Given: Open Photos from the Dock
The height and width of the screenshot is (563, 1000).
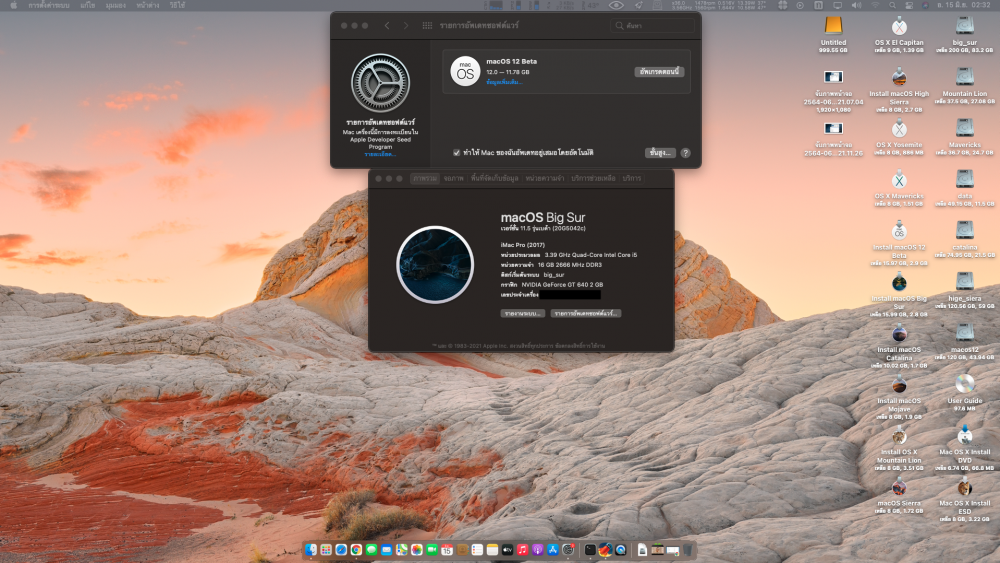Looking at the screenshot, I should coord(416,550).
